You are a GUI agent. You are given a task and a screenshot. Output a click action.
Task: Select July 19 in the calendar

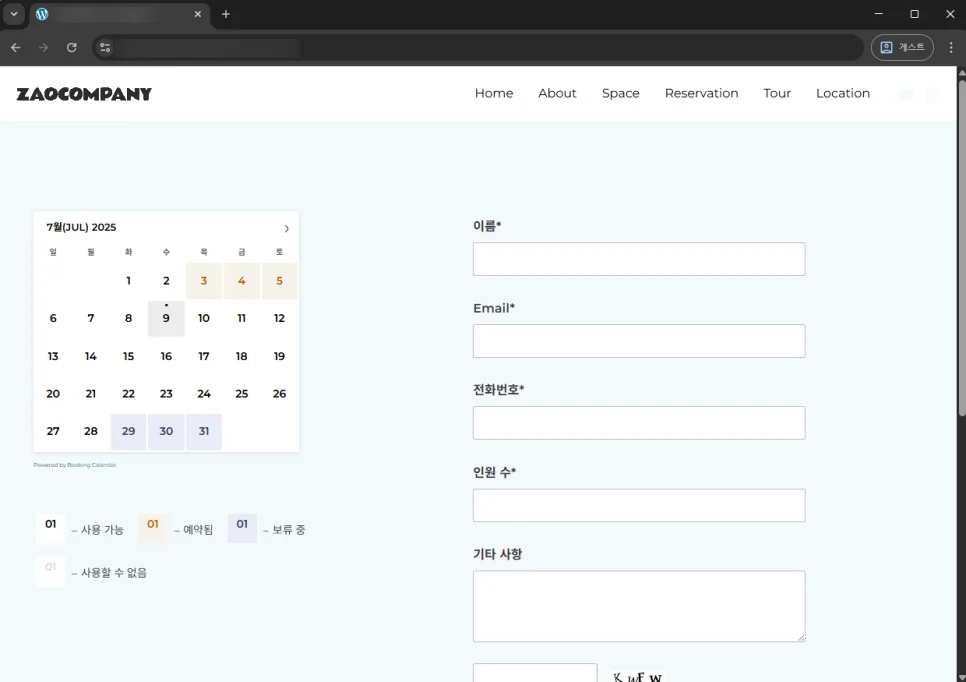tap(279, 356)
